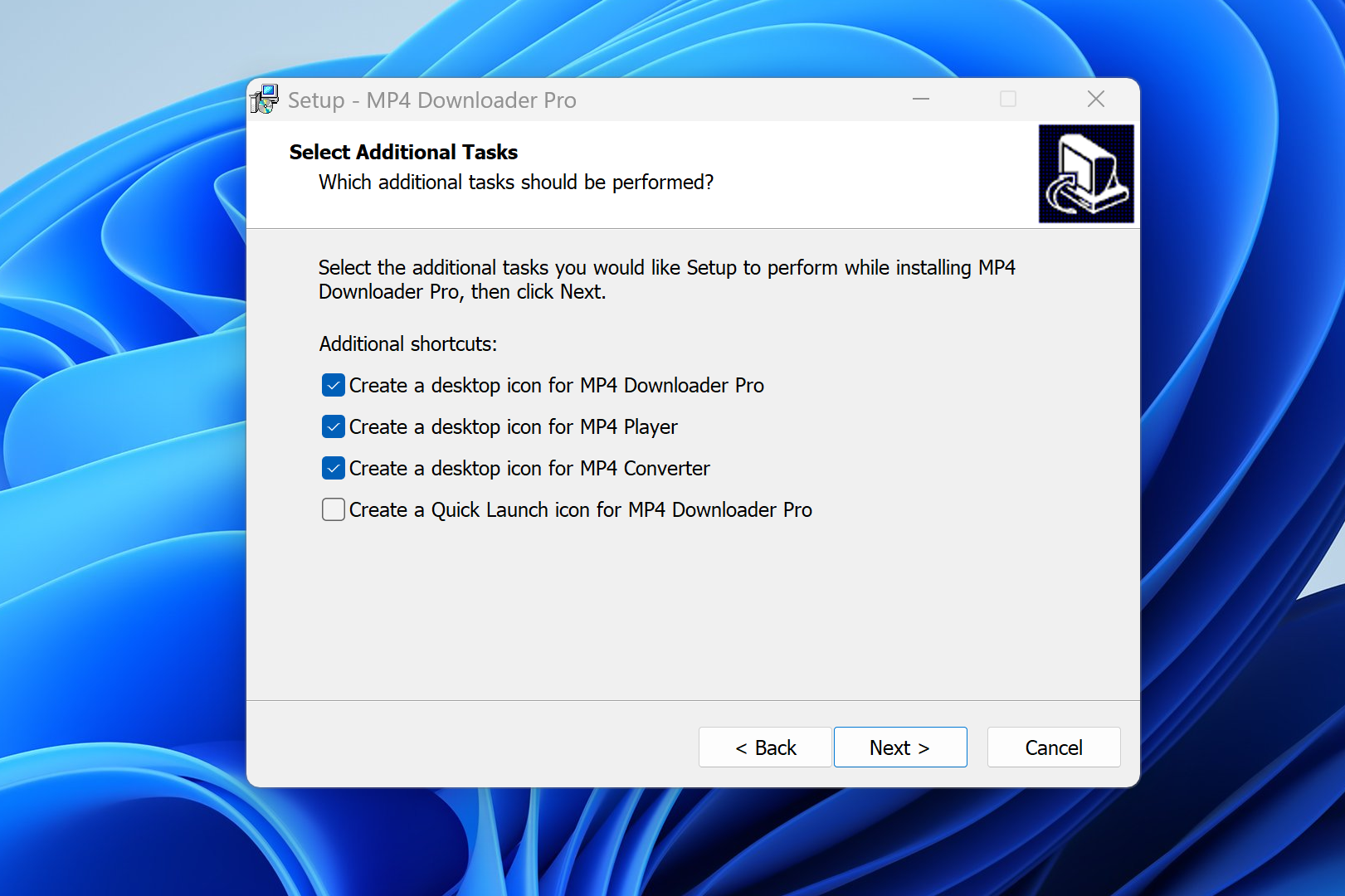Enable the Quick Launch icon checkbox
Screen dimensions: 1345x896
coord(334,509)
